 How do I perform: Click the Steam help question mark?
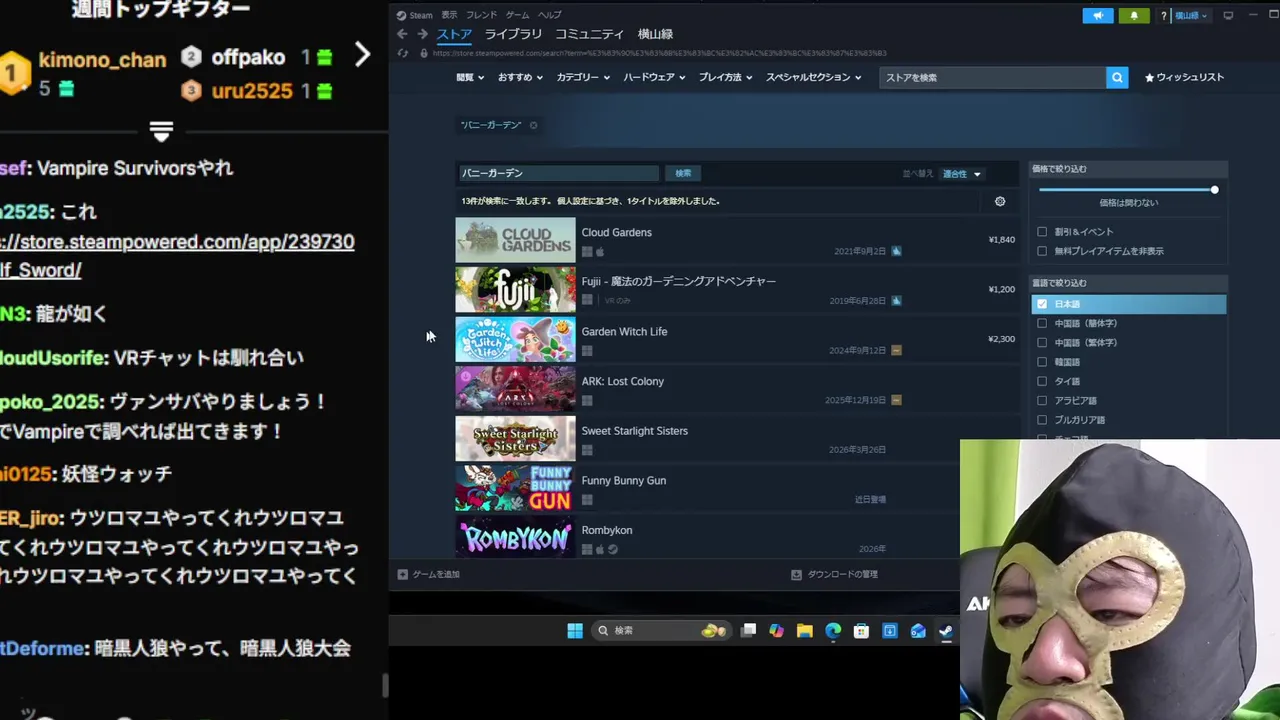click(1164, 15)
